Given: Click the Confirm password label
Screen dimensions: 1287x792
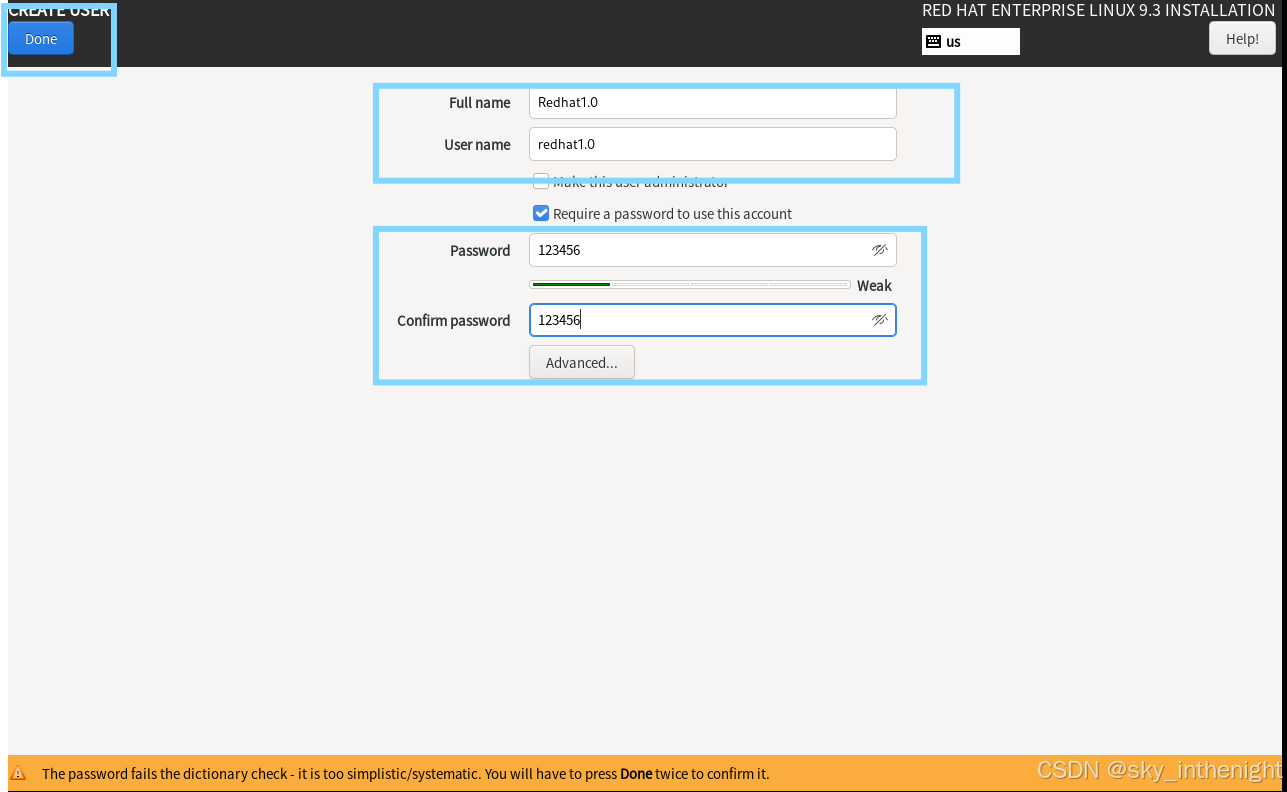Looking at the screenshot, I should click(x=454, y=321).
